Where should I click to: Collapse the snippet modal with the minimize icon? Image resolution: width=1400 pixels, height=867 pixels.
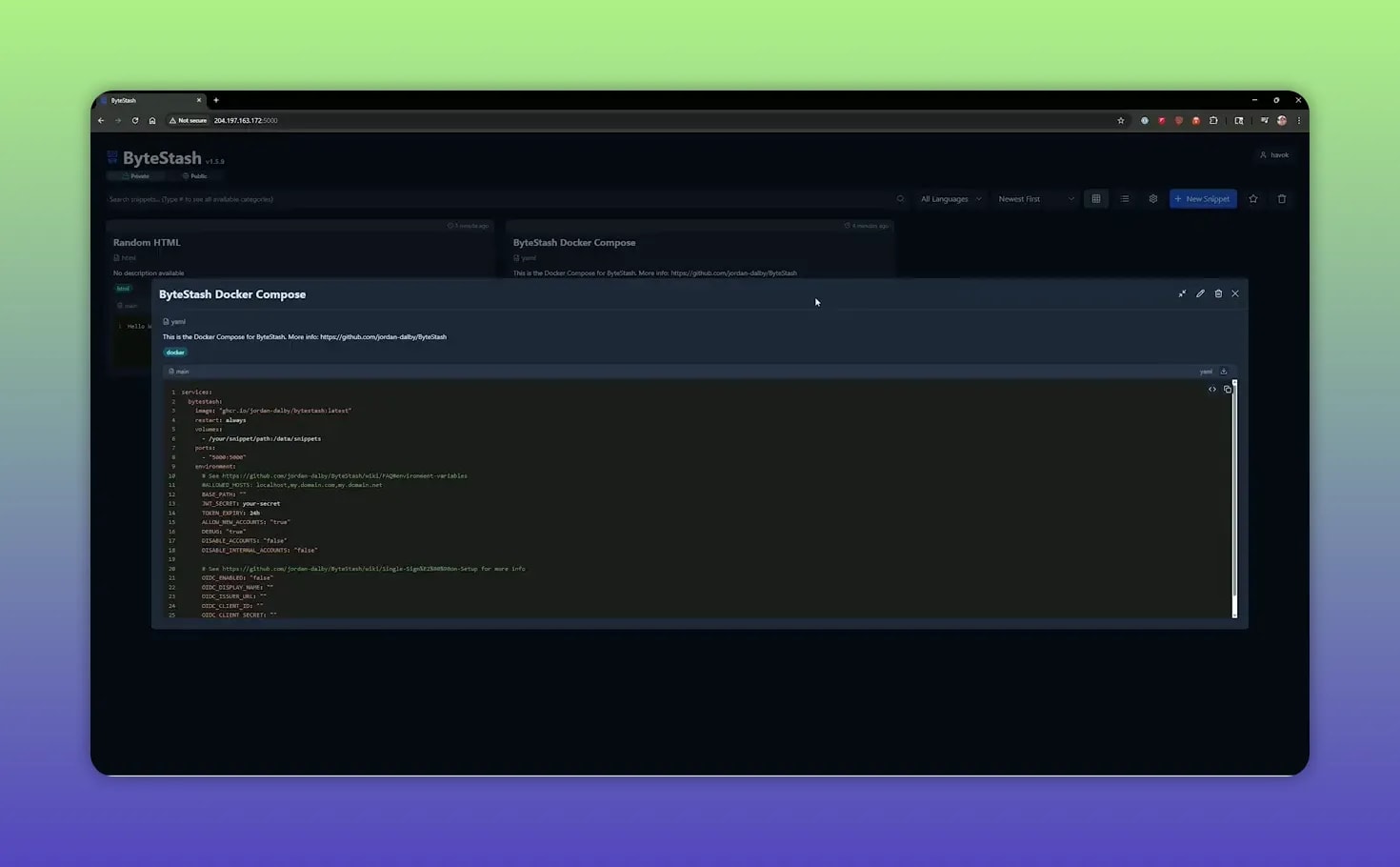(1182, 293)
